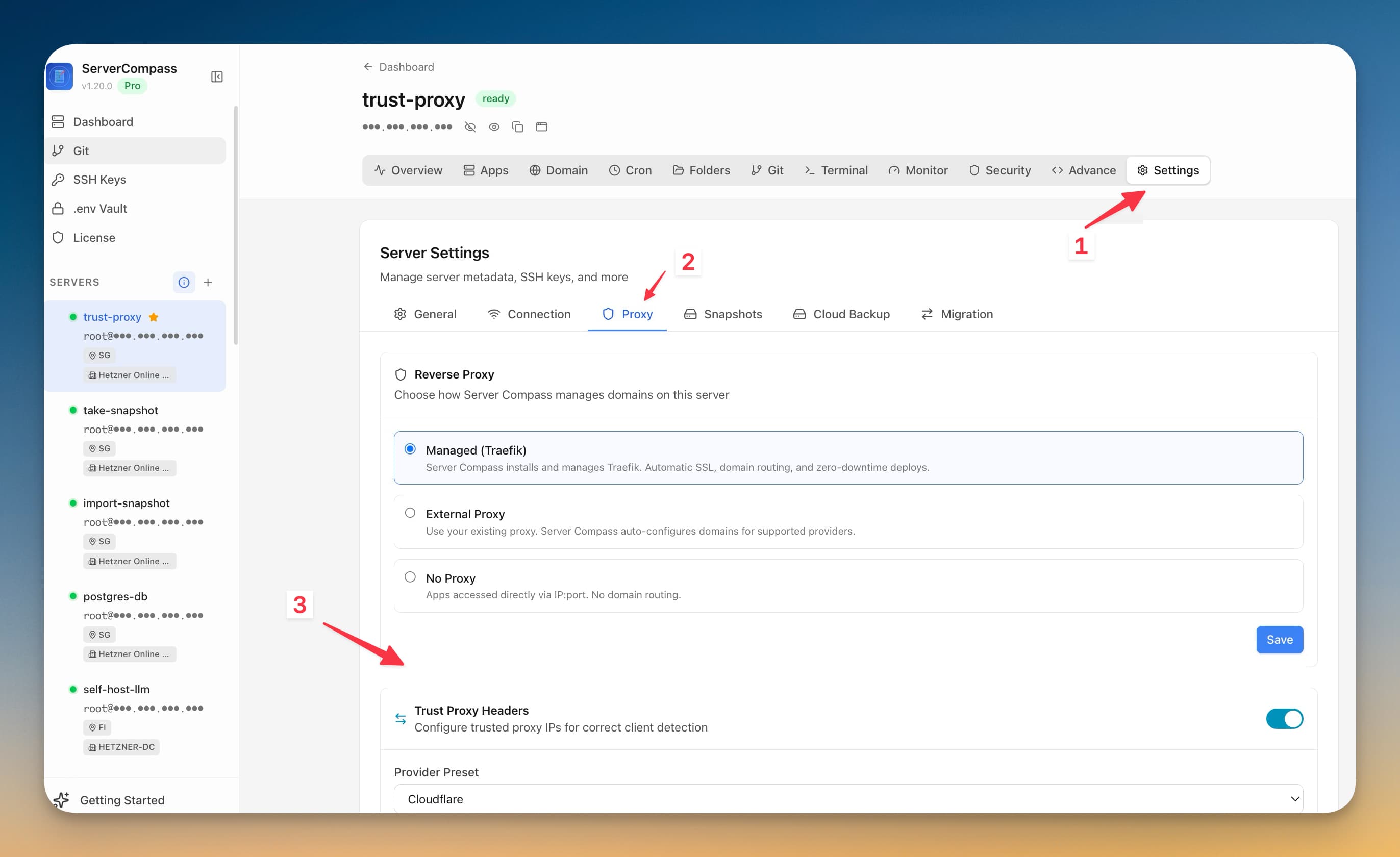Copy the server IP using the copy icon
The height and width of the screenshot is (857, 1400).
518,126
